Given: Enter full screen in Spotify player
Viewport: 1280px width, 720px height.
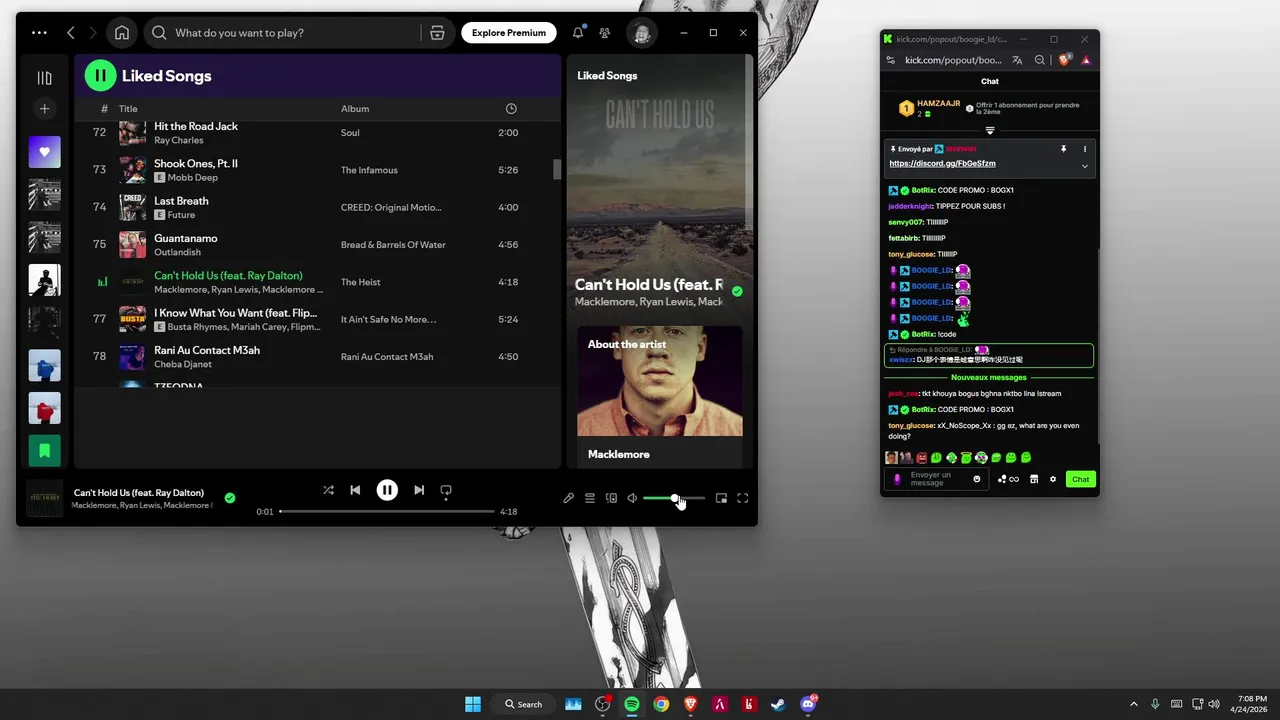Looking at the screenshot, I should (743, 498).
